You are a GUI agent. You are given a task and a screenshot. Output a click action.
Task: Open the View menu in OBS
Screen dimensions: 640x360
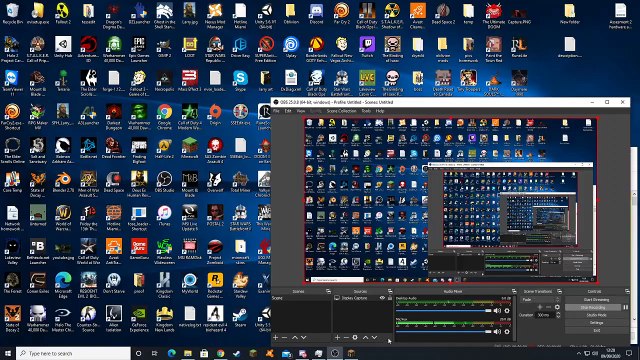(x=301, y=111)
